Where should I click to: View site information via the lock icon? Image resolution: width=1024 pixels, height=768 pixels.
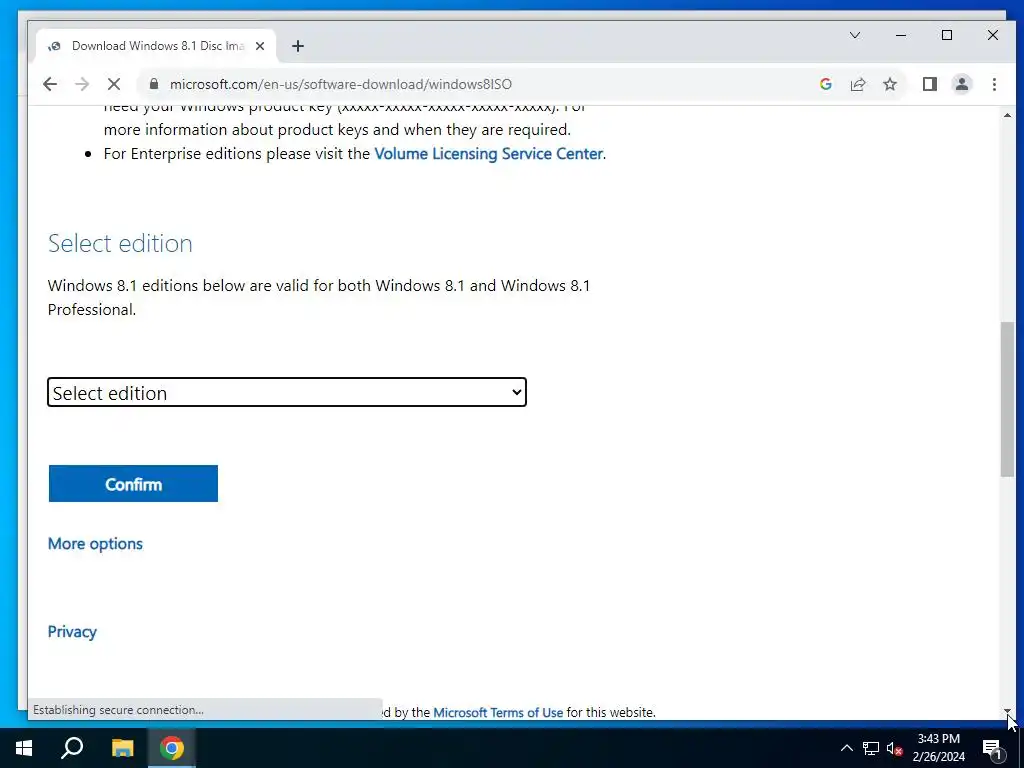click(154, 84)
